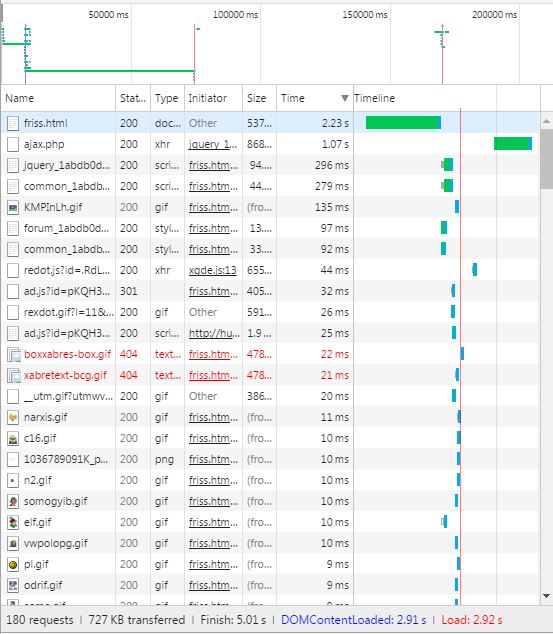Screen dimensions: 553x634
Task: Click the jquery_1abdb0d script file icon
Action: click(13, 165)
